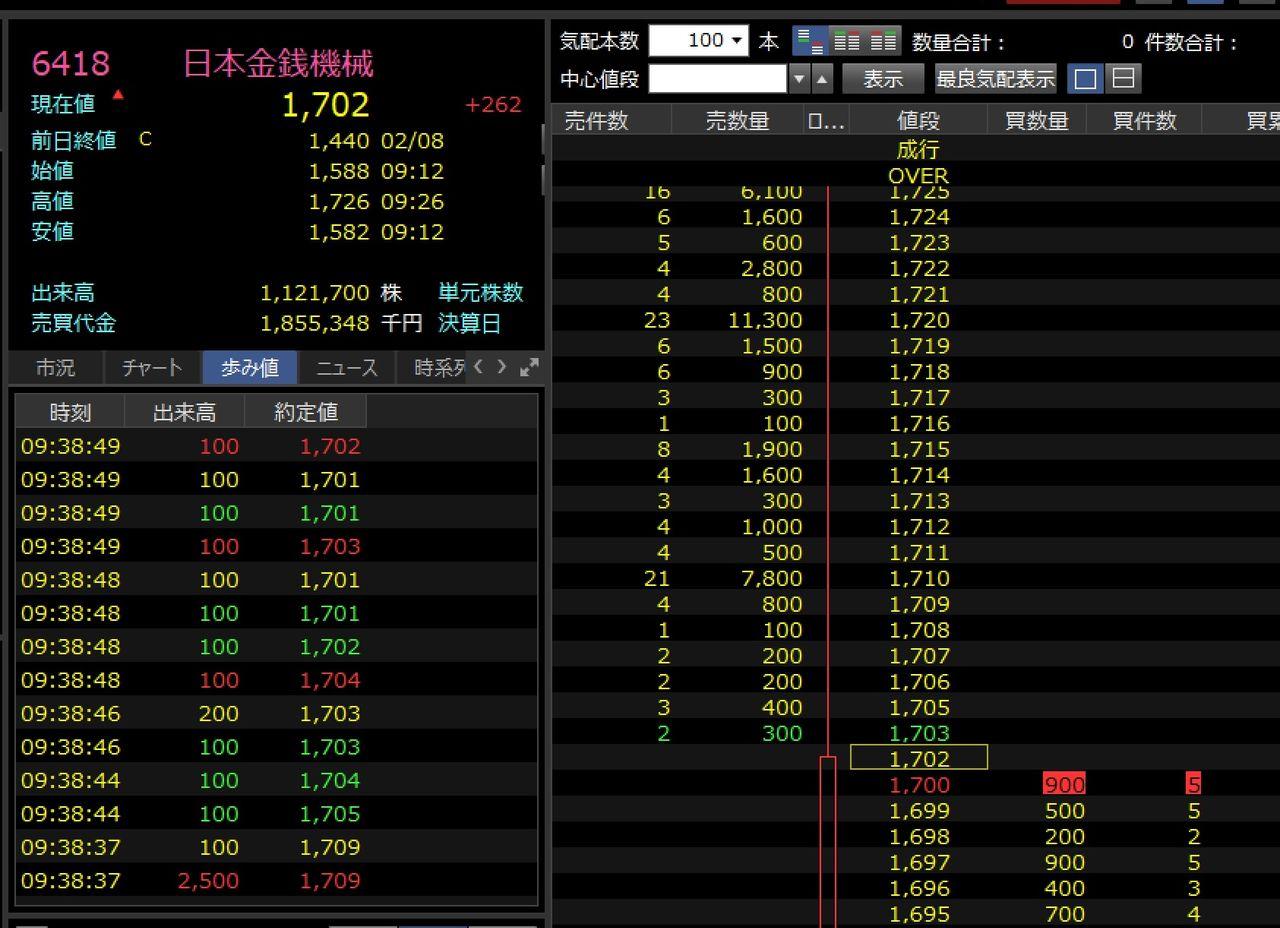Toggle the 歩み値 view off via its tab

coord(249,367)
